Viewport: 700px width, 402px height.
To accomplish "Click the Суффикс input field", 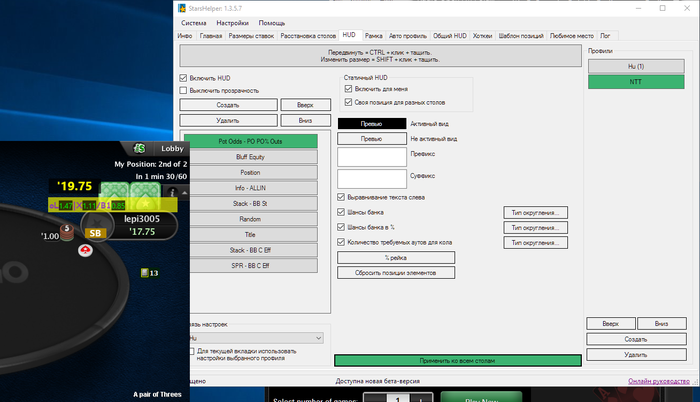I will [372, 179].
